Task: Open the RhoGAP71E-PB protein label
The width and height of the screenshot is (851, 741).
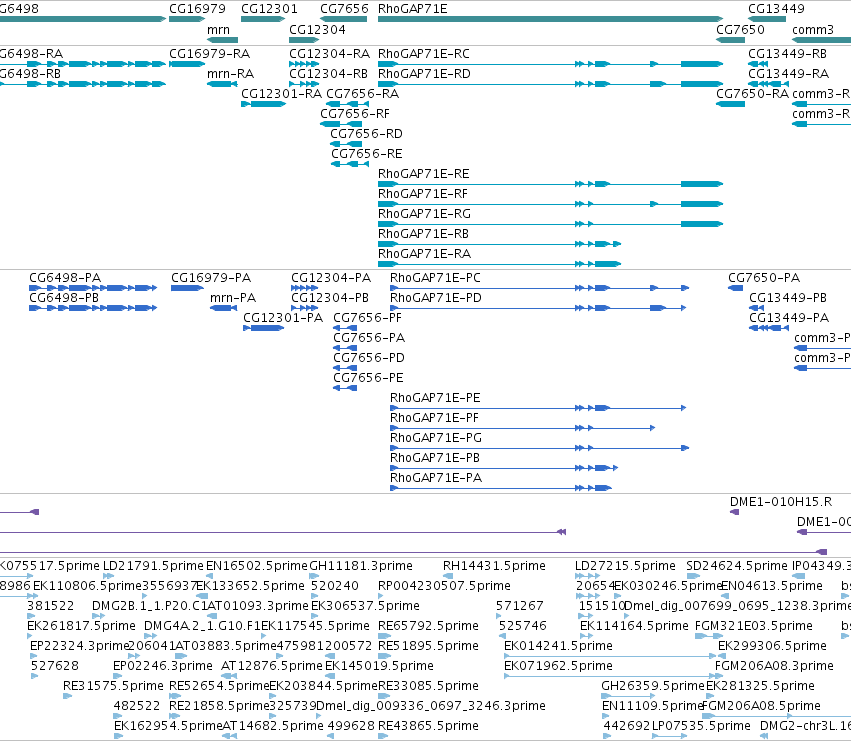Action: tap(435, 459)
